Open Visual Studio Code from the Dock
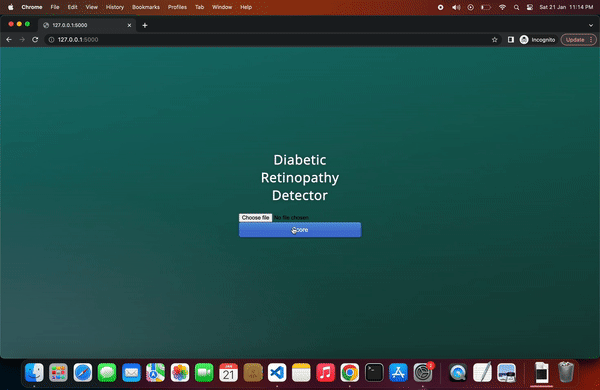Viewport: 600px width, 390px height. point(277,372)
